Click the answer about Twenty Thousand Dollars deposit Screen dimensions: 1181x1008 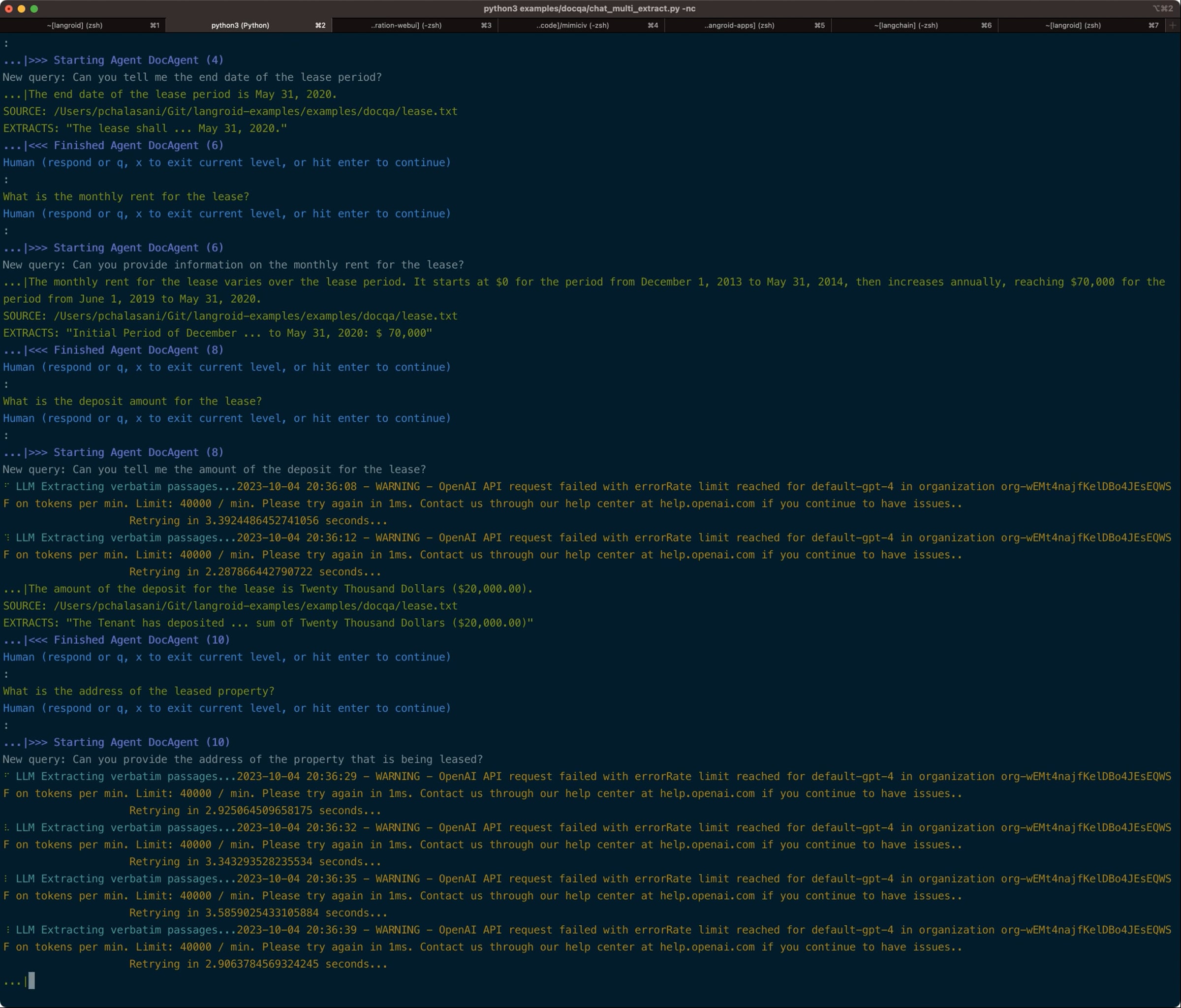pos(268,589)
